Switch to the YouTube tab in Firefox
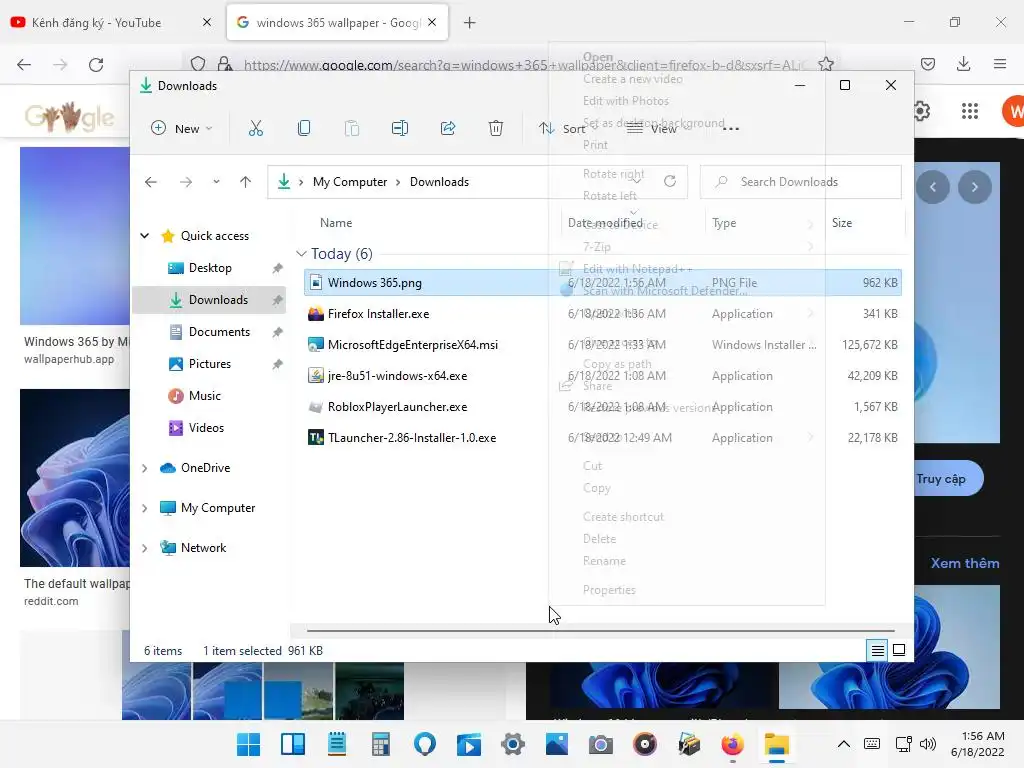This screenshot has height=768, width=1024. click(x=112, y=22)
